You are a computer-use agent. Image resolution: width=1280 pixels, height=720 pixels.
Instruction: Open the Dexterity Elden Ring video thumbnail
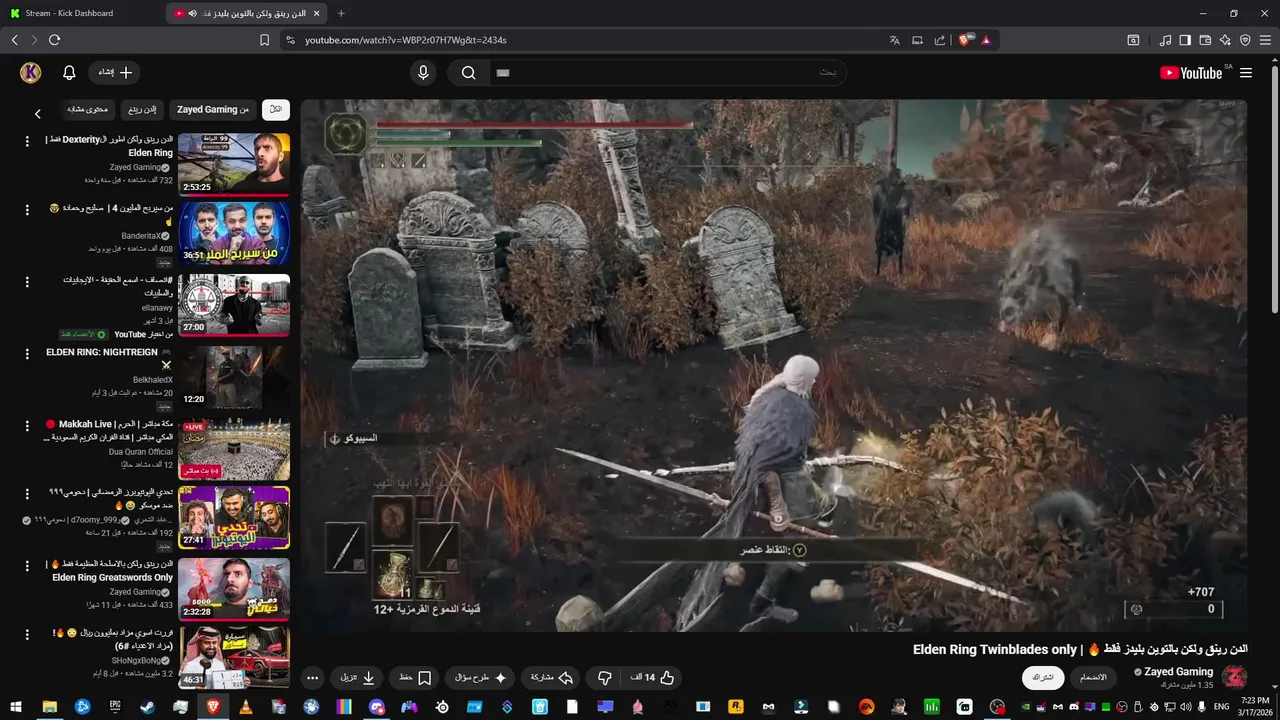pyautogui.click(x=234, y=164)
